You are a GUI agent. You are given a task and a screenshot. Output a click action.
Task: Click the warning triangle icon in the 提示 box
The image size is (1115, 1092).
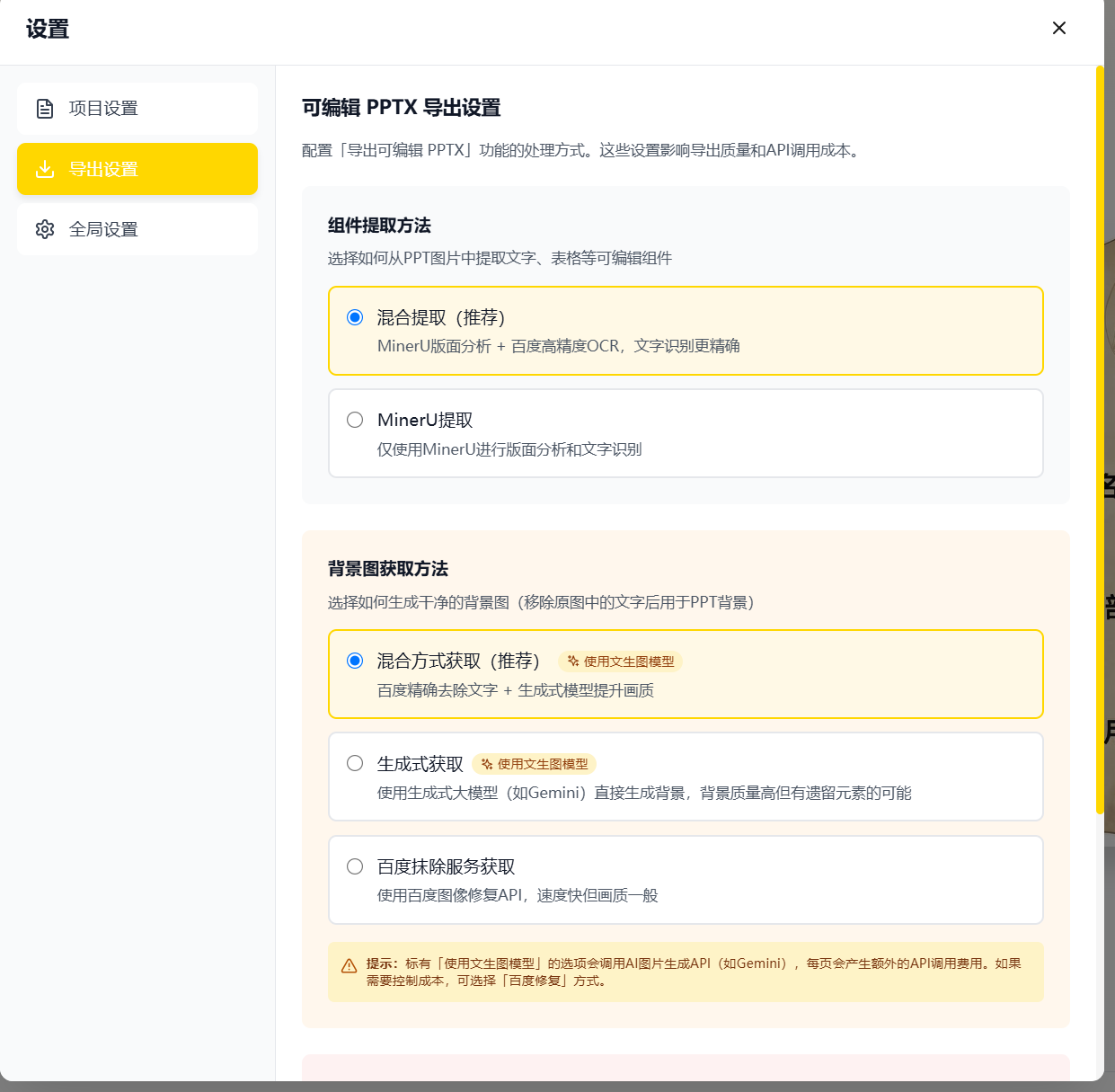click(x=350, y=966)
